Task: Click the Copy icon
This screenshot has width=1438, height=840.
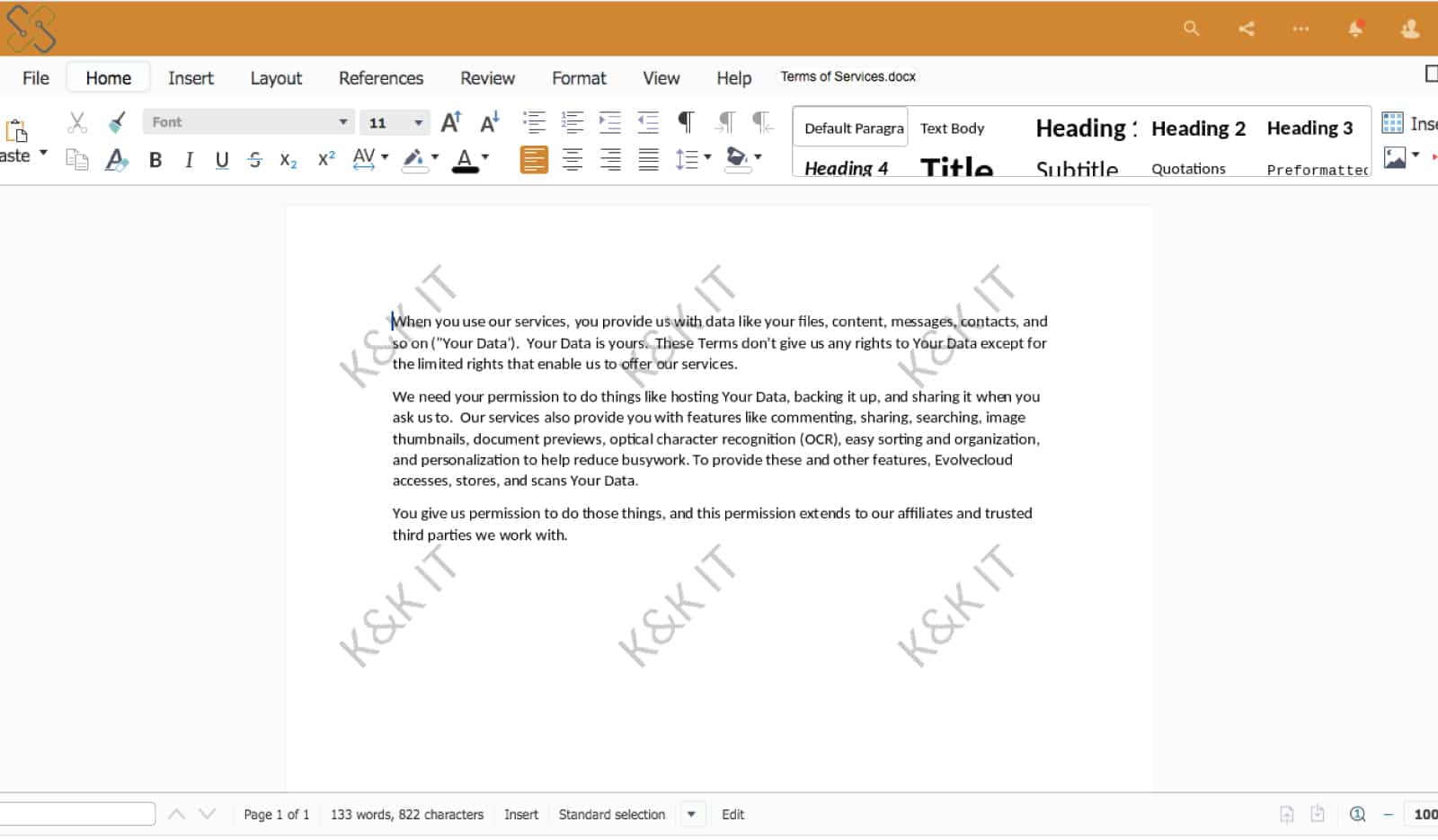Action: (x=76, y=158)
